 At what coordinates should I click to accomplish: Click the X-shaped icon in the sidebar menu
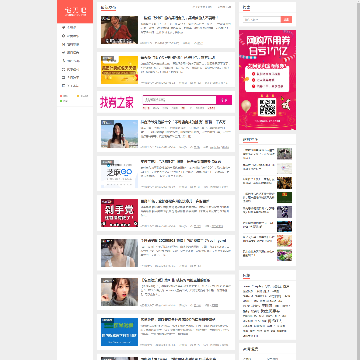click(x=63, y=44)
